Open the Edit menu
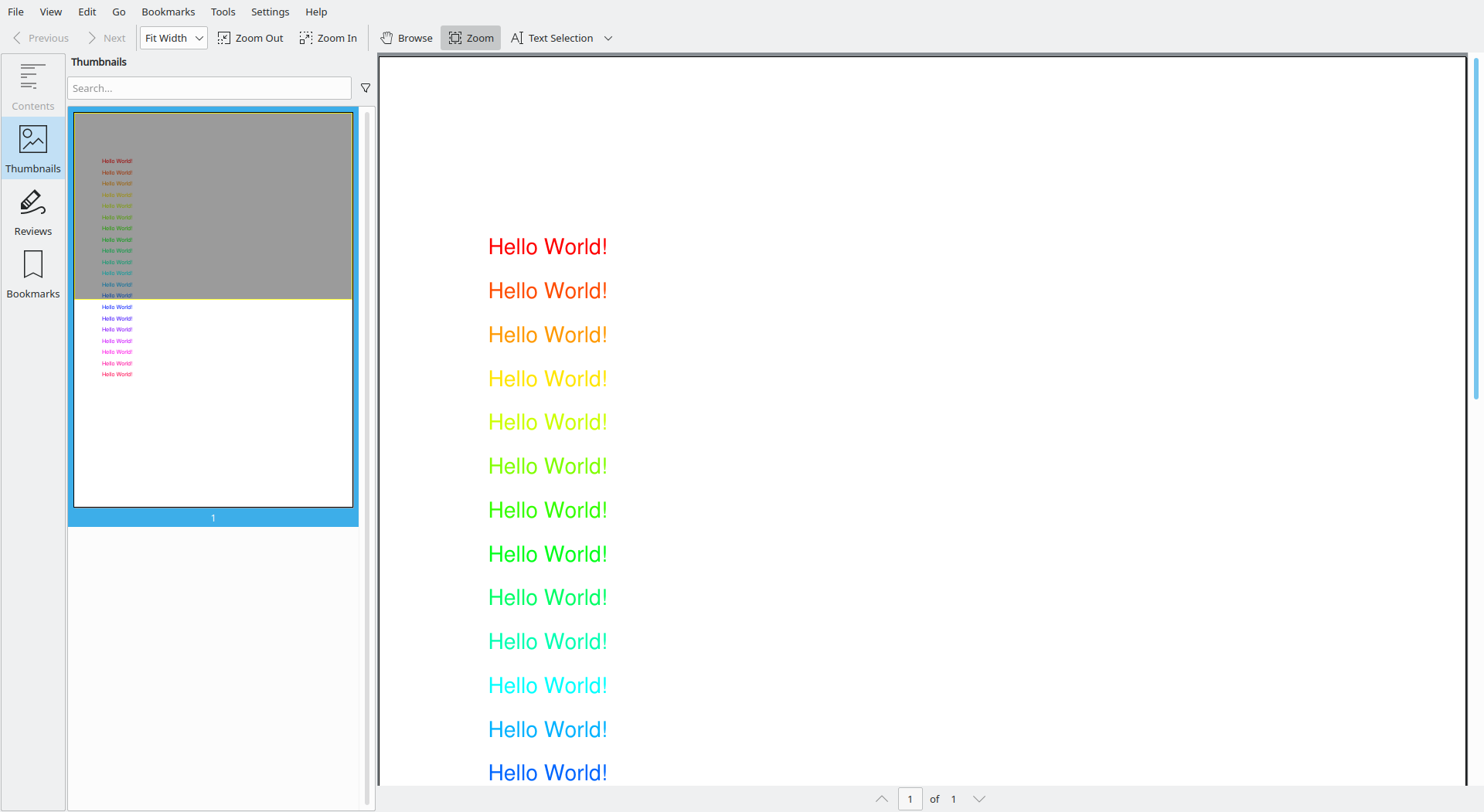The image size is (1484, 812). (87, 12)
